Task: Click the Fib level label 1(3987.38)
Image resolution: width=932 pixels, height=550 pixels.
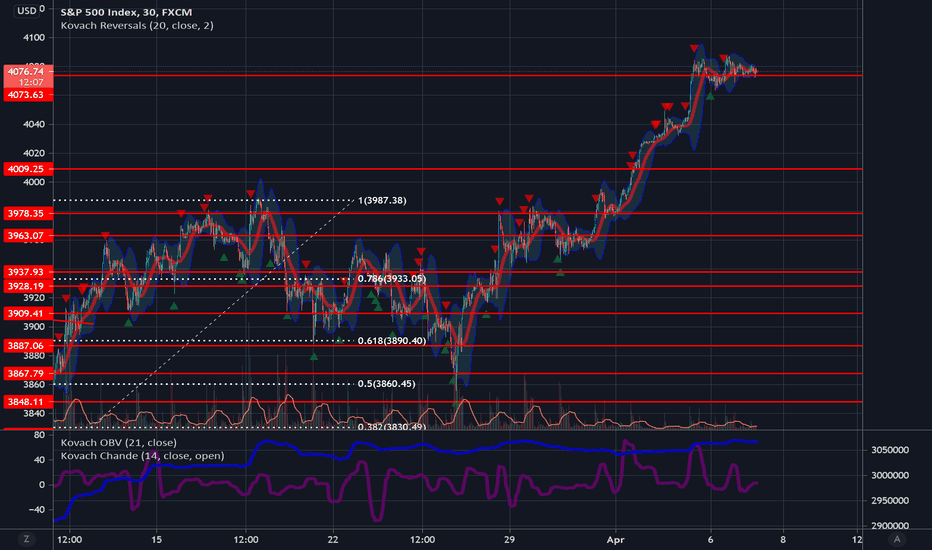Action: click(x=382, y=200)
